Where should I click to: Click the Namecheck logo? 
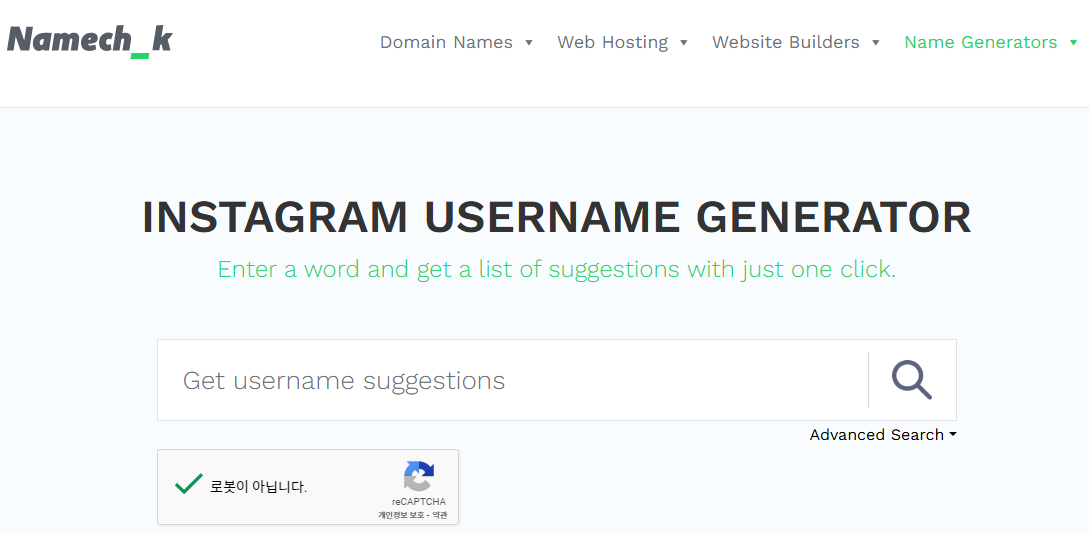[x=90, y=40]
